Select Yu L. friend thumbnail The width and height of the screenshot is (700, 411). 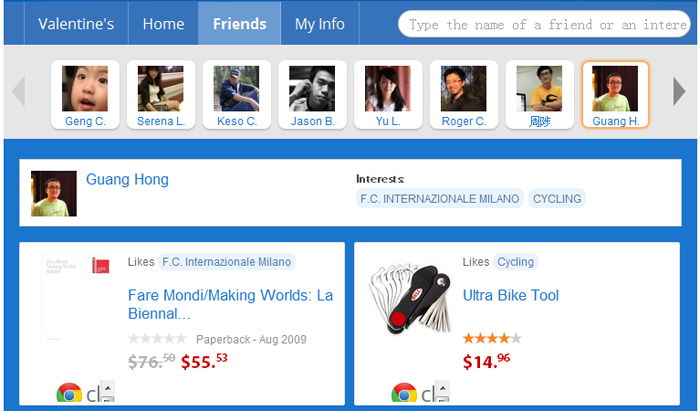(x=387, y=95)
